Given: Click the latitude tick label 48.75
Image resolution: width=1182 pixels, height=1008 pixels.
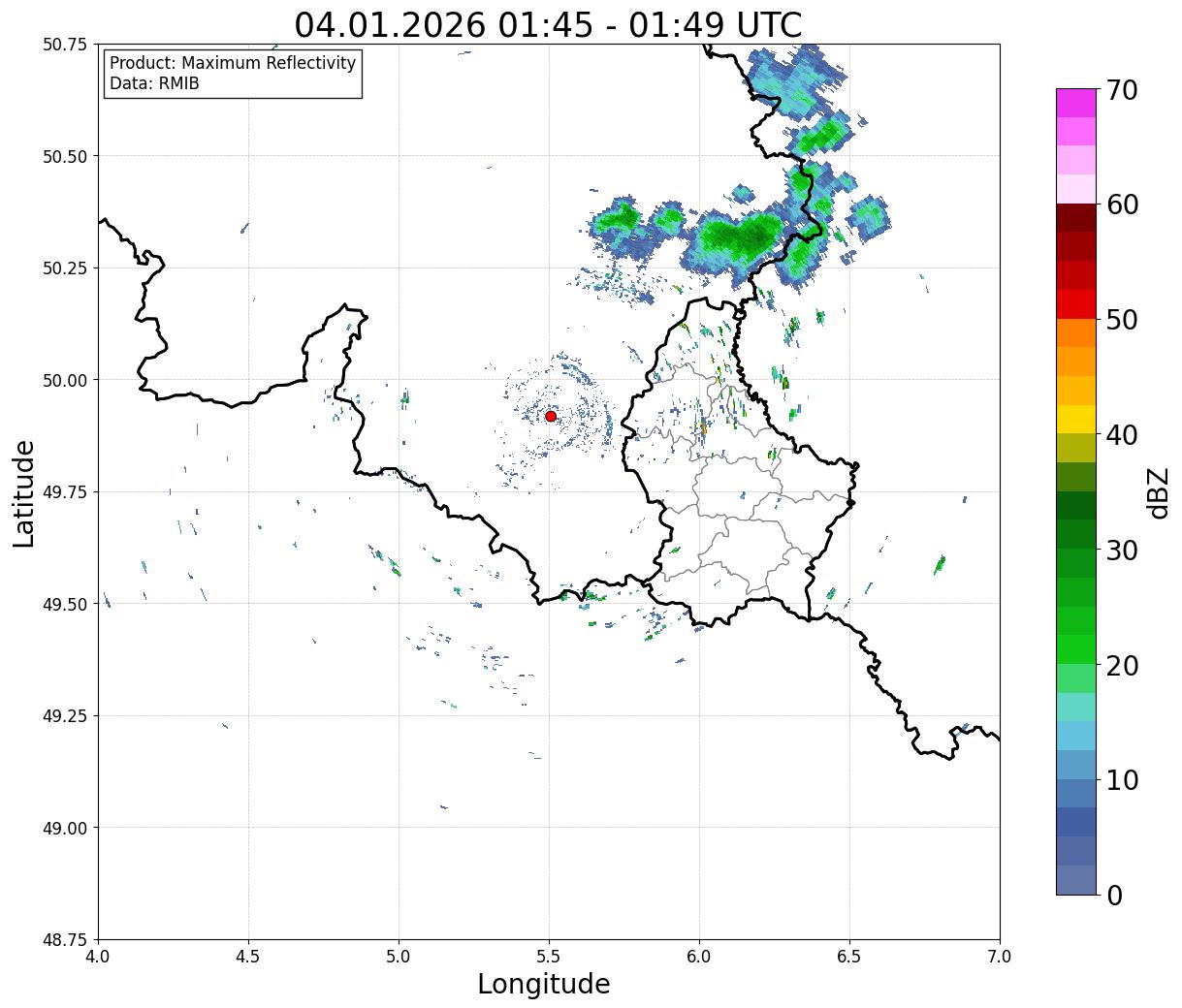Looking at the screenshot, I should (x=65, y=940).
